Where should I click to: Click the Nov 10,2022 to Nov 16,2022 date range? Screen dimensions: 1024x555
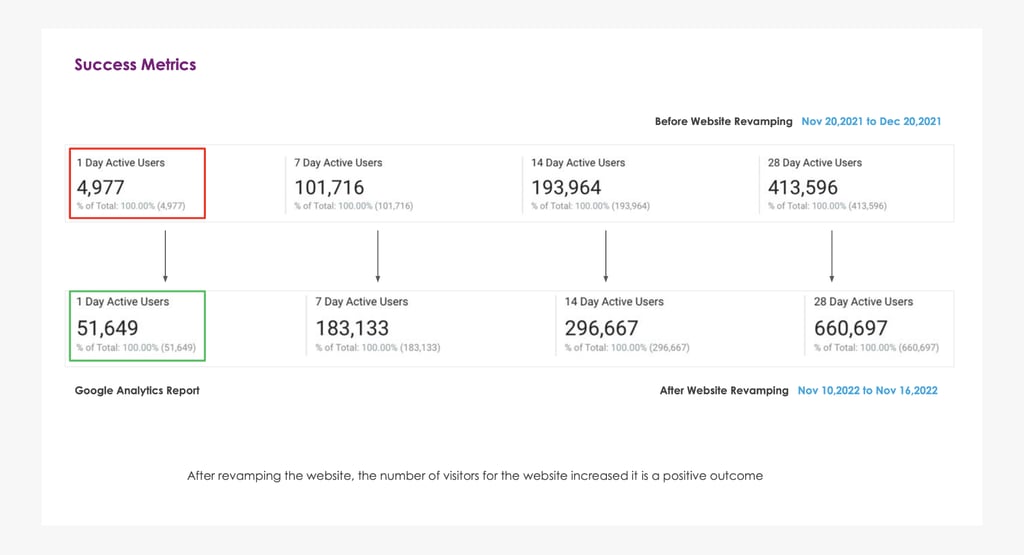coord(867,391)
